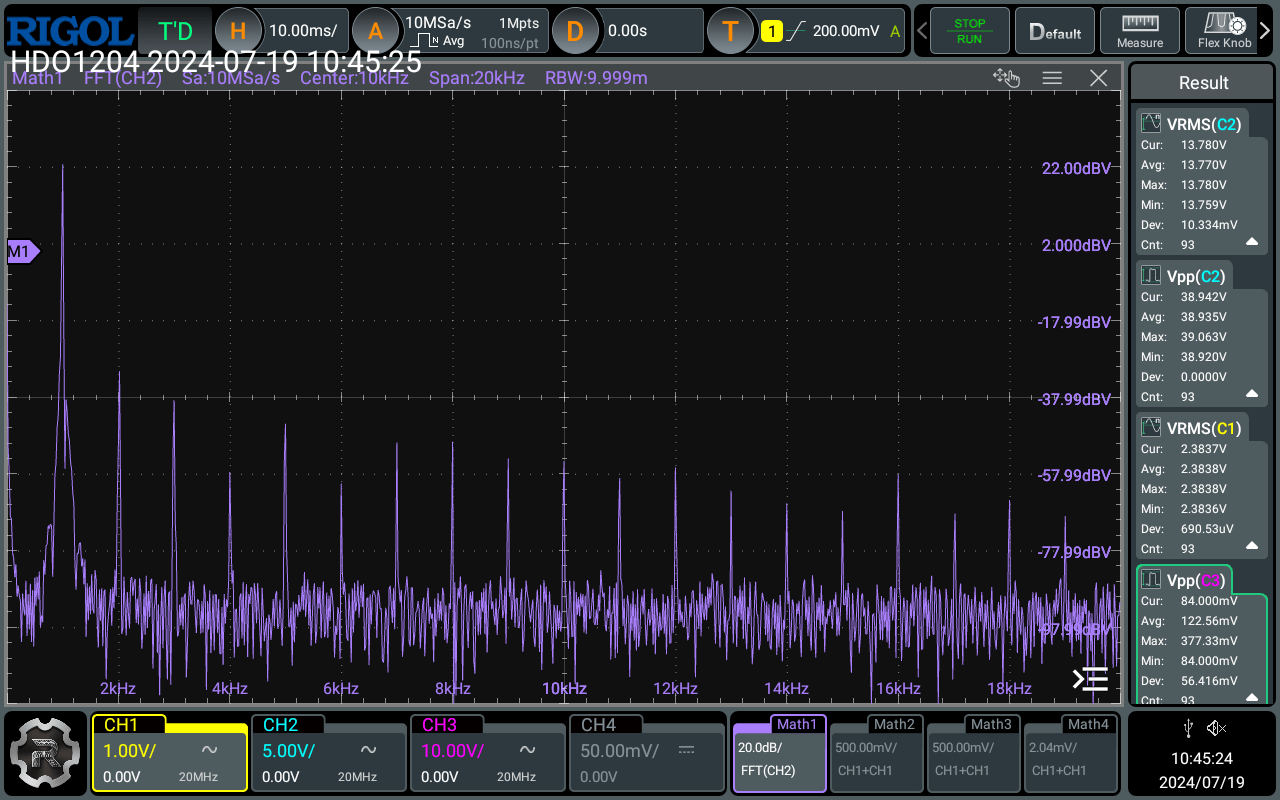
Task: Click the Center:10kHz label in FFT header
Action: (354, 78)
